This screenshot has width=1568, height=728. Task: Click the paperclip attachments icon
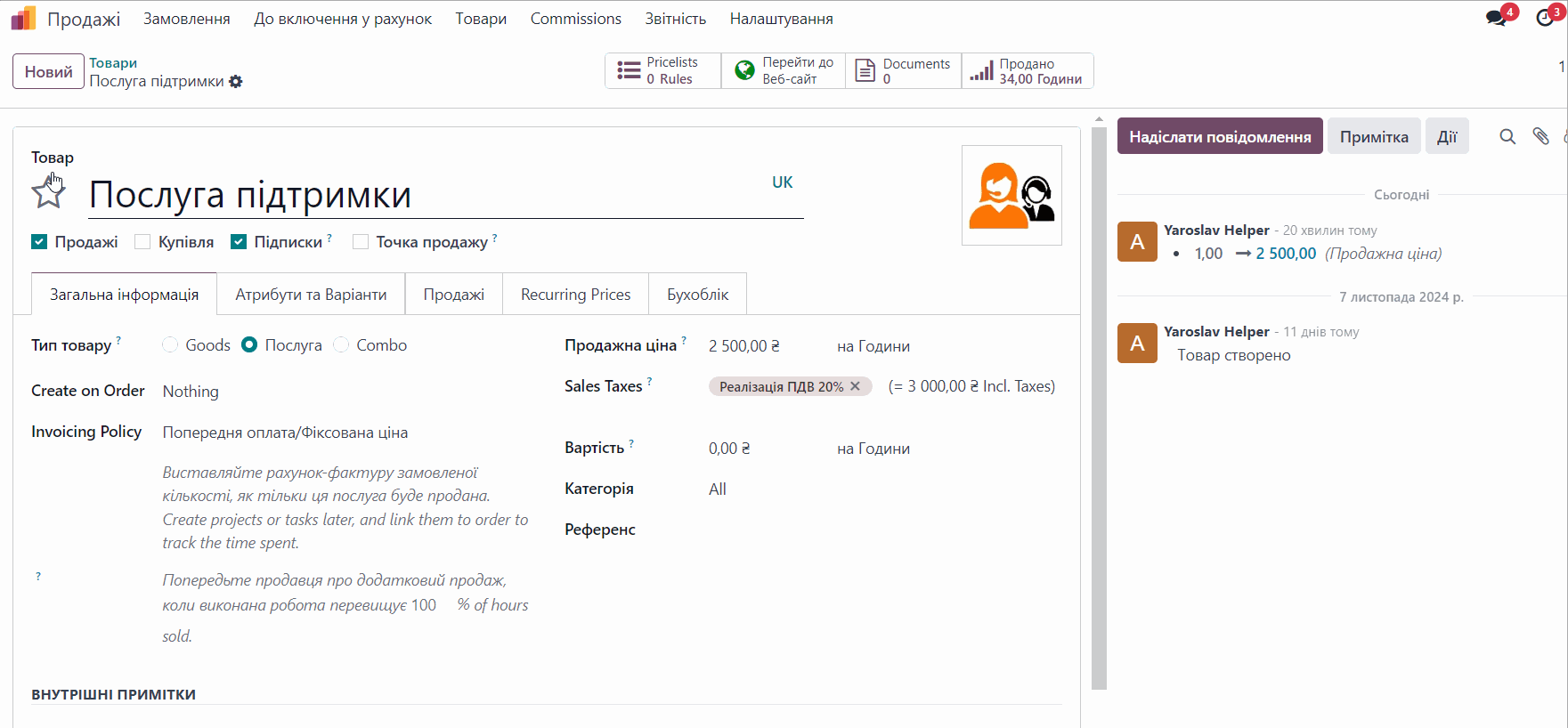[x=1540, y=137]
